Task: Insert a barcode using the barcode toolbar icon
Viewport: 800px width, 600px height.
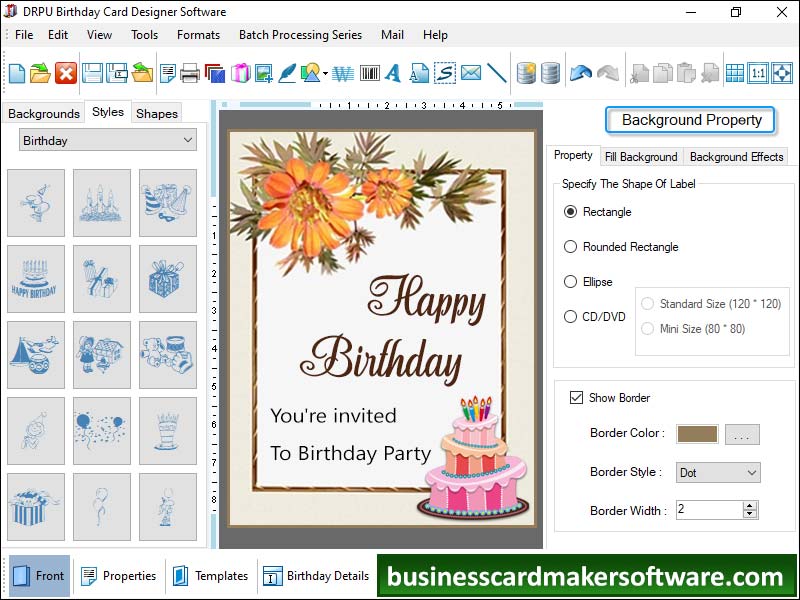Action: pyautogui.click(x=368, y=72)
